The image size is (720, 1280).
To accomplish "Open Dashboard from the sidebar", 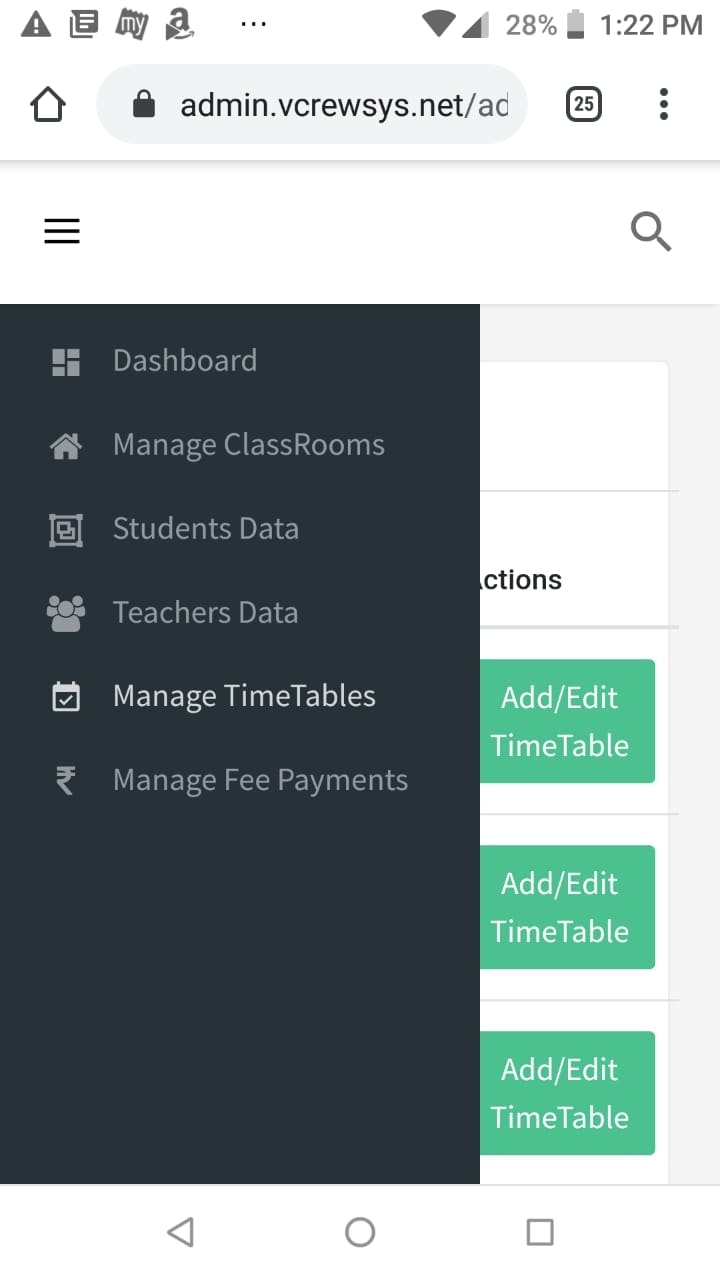I will [x=185, y=361].
